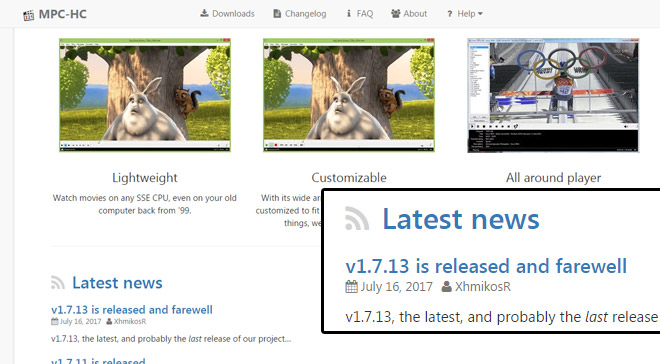Click the Changelog document icon
The height and width of the screenshot is (364, 660).
[277, 13]
